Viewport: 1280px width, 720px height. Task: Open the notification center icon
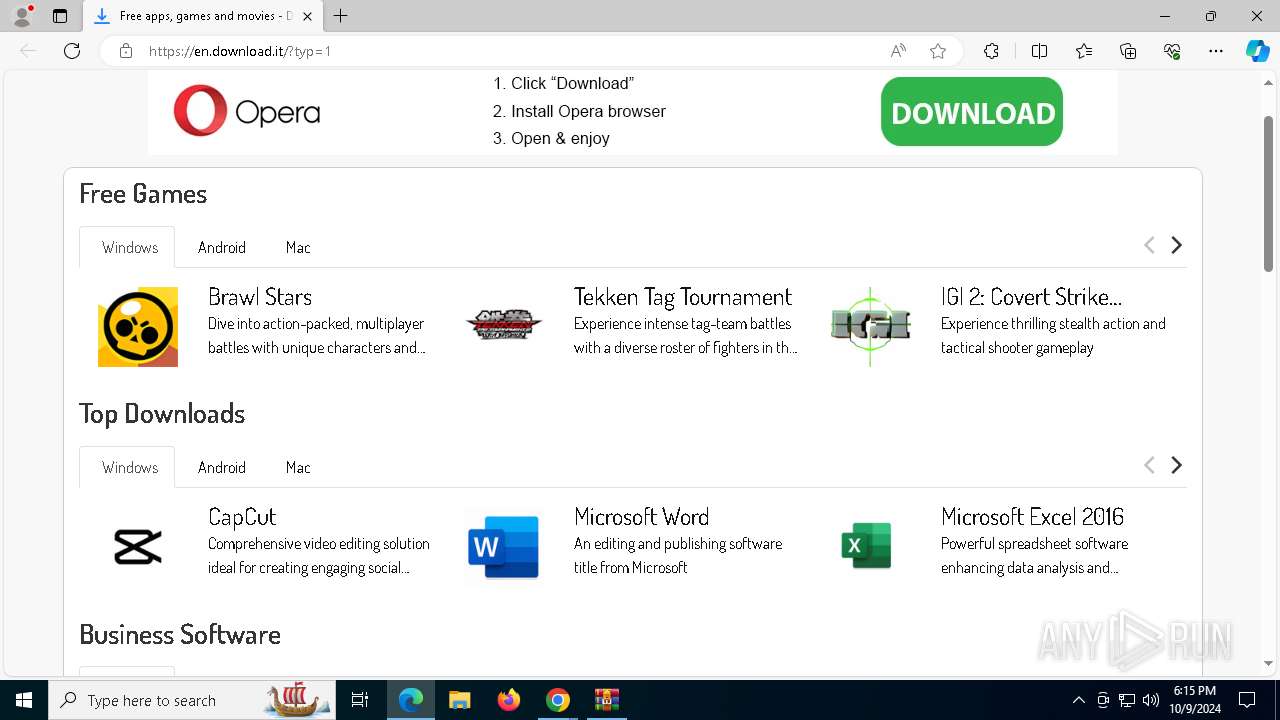(x=1247, y=700)
